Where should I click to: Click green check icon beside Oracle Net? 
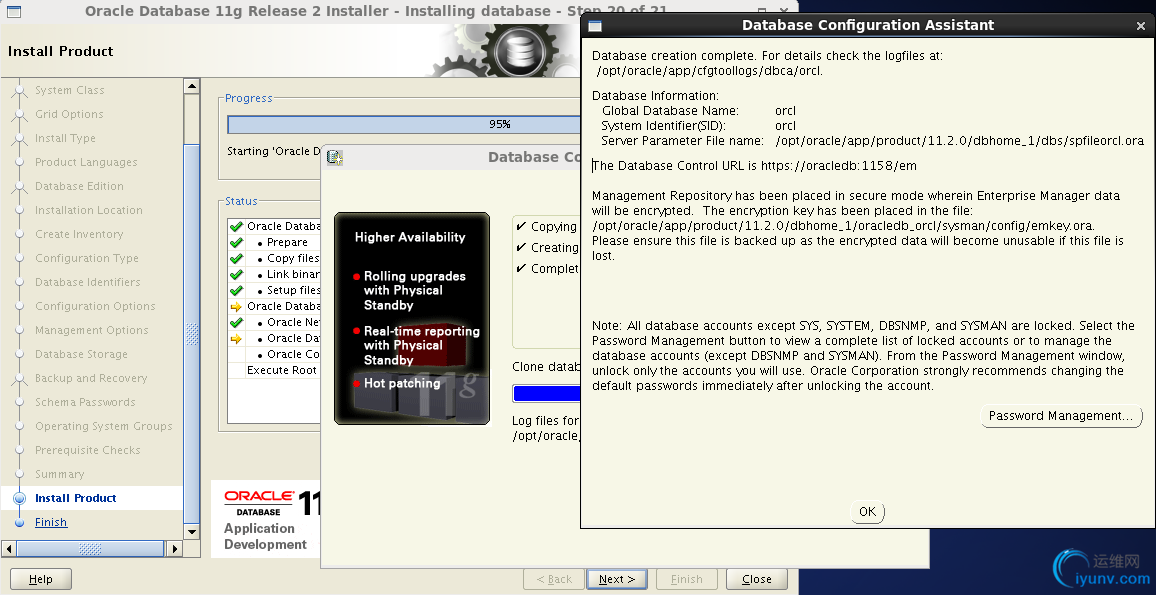coord(236,322)
